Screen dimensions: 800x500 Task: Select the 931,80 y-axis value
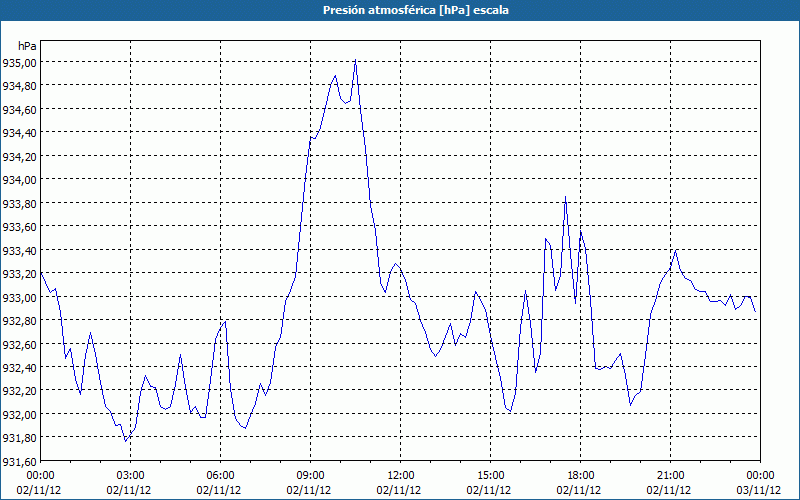pyautogui.click(x=19, y=438)
